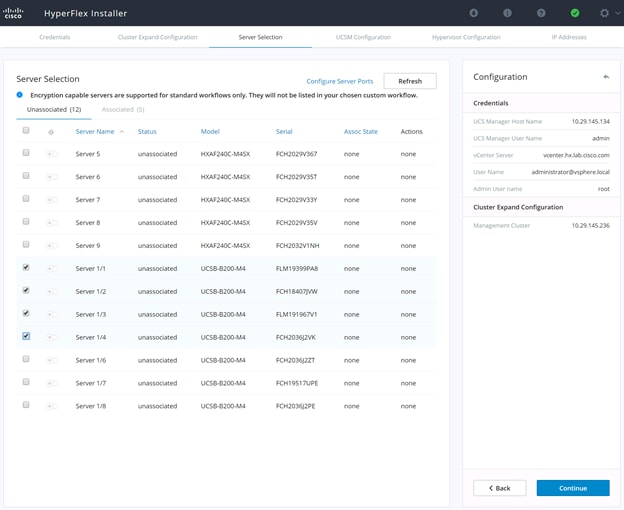Click the Back button
The height and width of the screenshot is (510, 624).
point(499,488)
